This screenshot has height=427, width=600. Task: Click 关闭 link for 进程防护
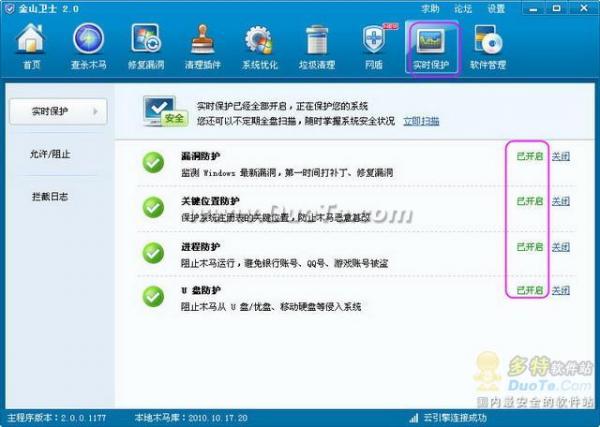click(x=561, y=247)
